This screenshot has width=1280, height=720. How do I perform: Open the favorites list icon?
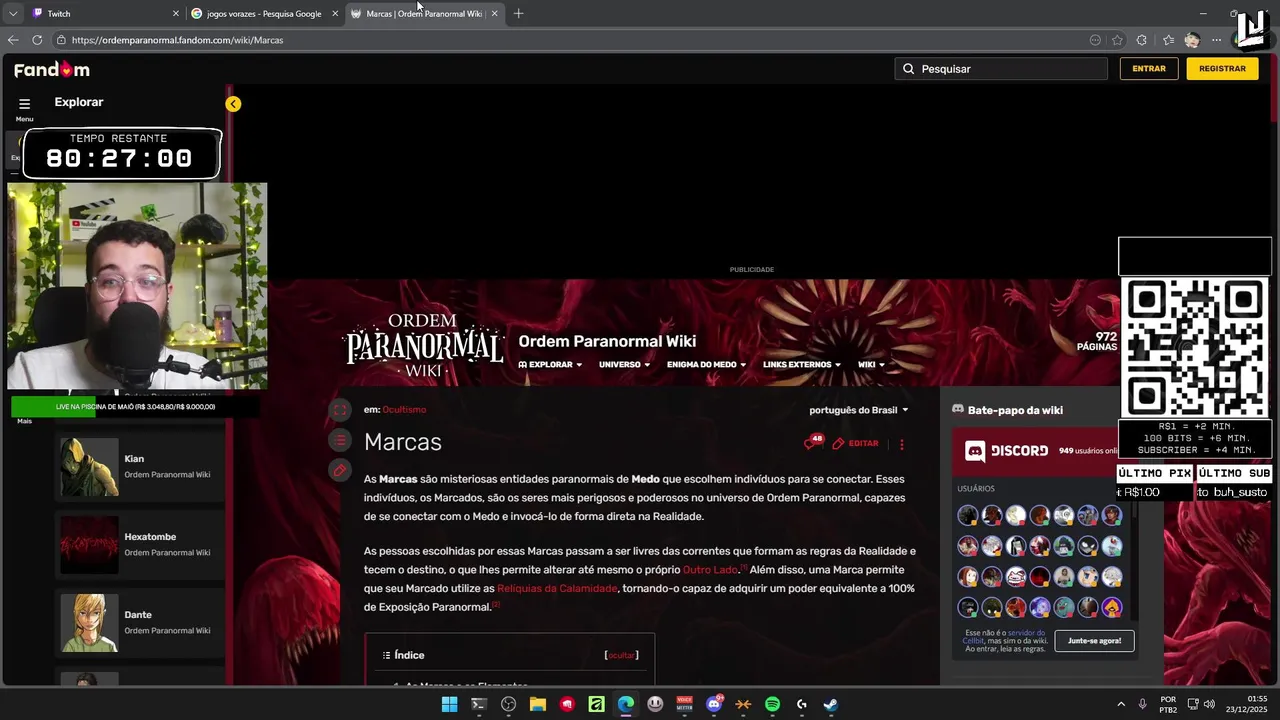pyautogui.click(x=1168, y=40)
